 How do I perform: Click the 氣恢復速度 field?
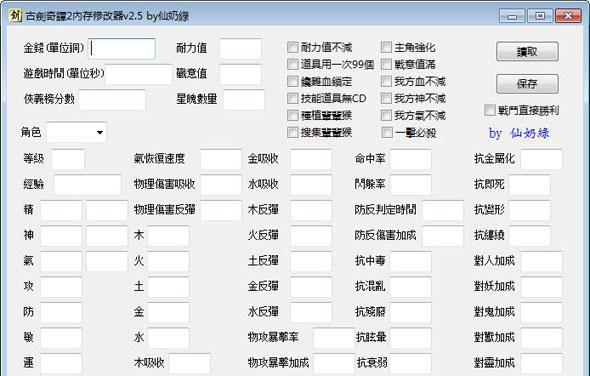pyautogui.click(x=221, y=159)
